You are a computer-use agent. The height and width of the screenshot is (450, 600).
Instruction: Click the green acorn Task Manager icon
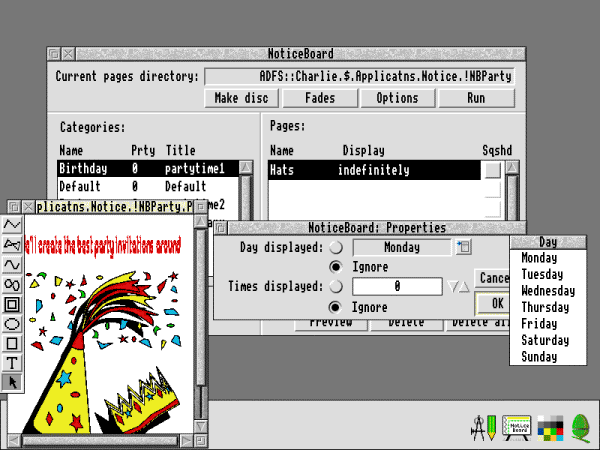579,427
